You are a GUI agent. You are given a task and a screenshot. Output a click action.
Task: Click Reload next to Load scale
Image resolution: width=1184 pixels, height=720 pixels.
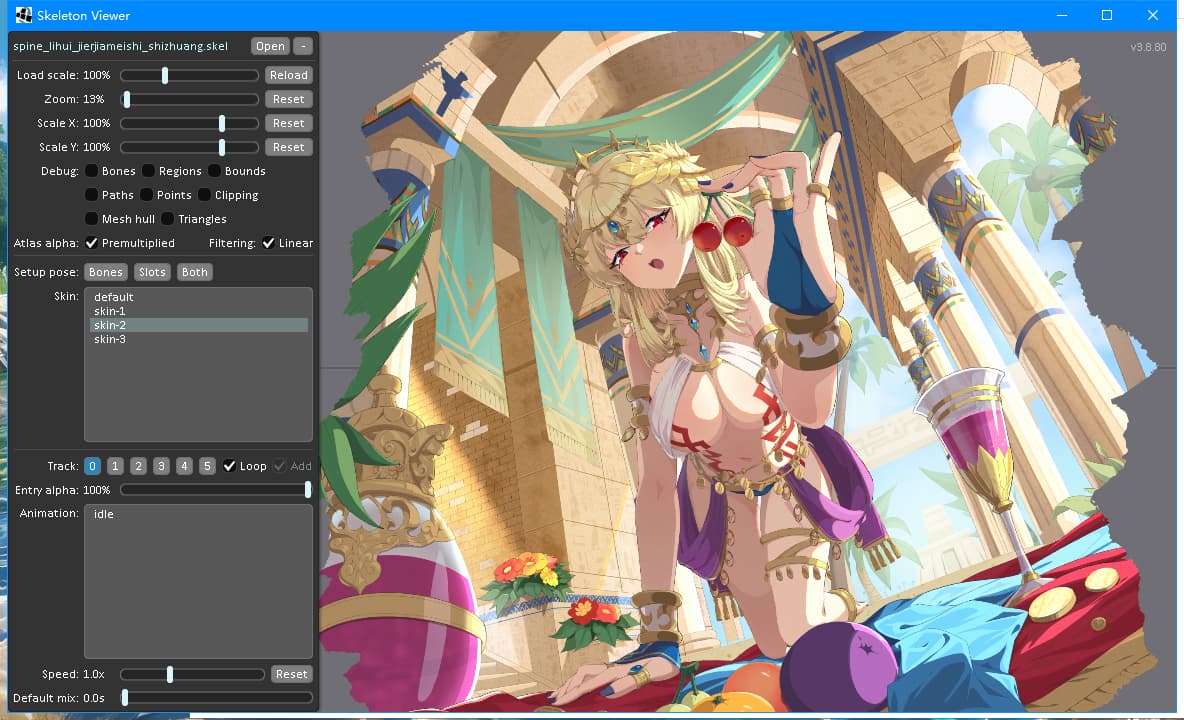point(288,75)
